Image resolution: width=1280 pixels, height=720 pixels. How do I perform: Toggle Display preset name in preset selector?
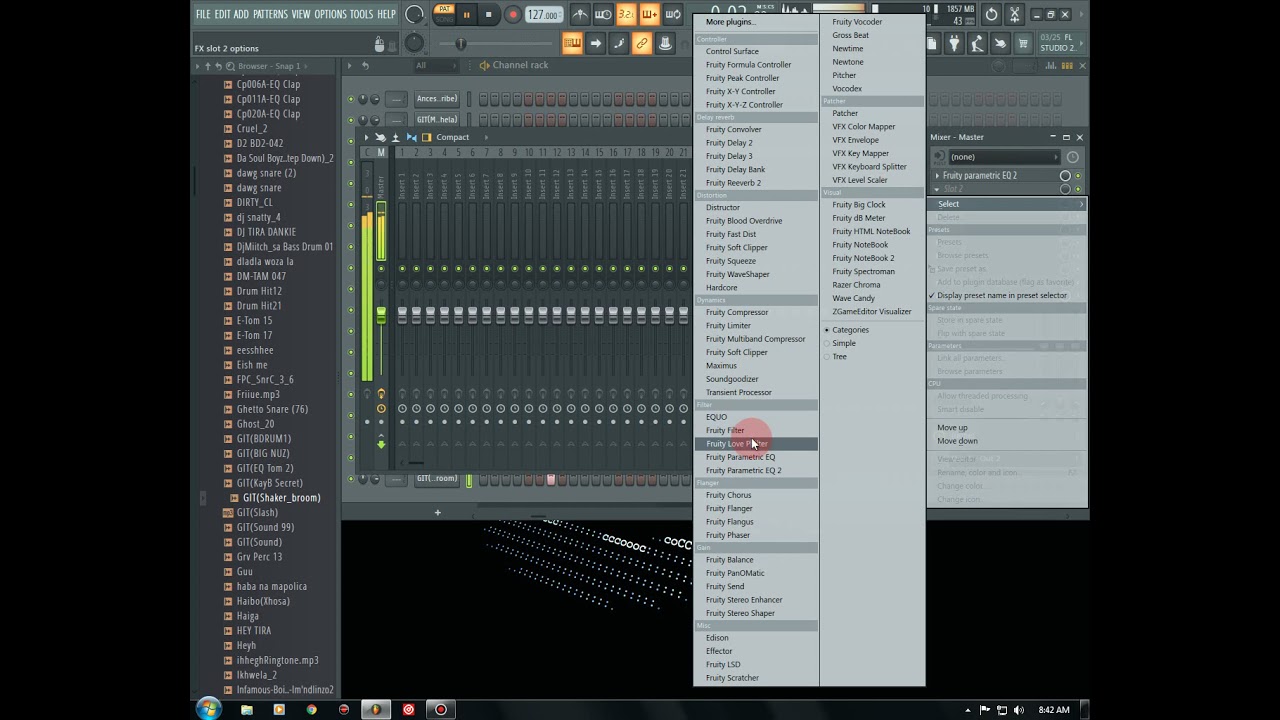pos(1001,295)
